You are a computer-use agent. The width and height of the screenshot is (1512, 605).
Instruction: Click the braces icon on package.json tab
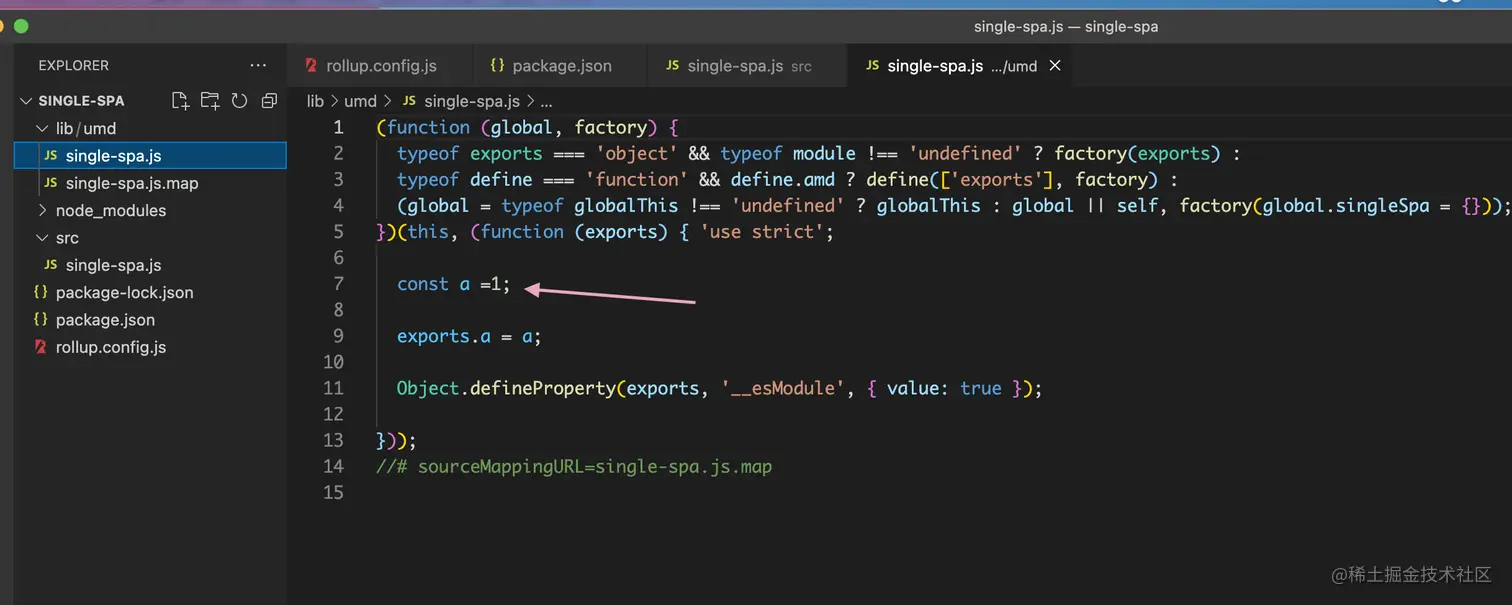(497, 66)
